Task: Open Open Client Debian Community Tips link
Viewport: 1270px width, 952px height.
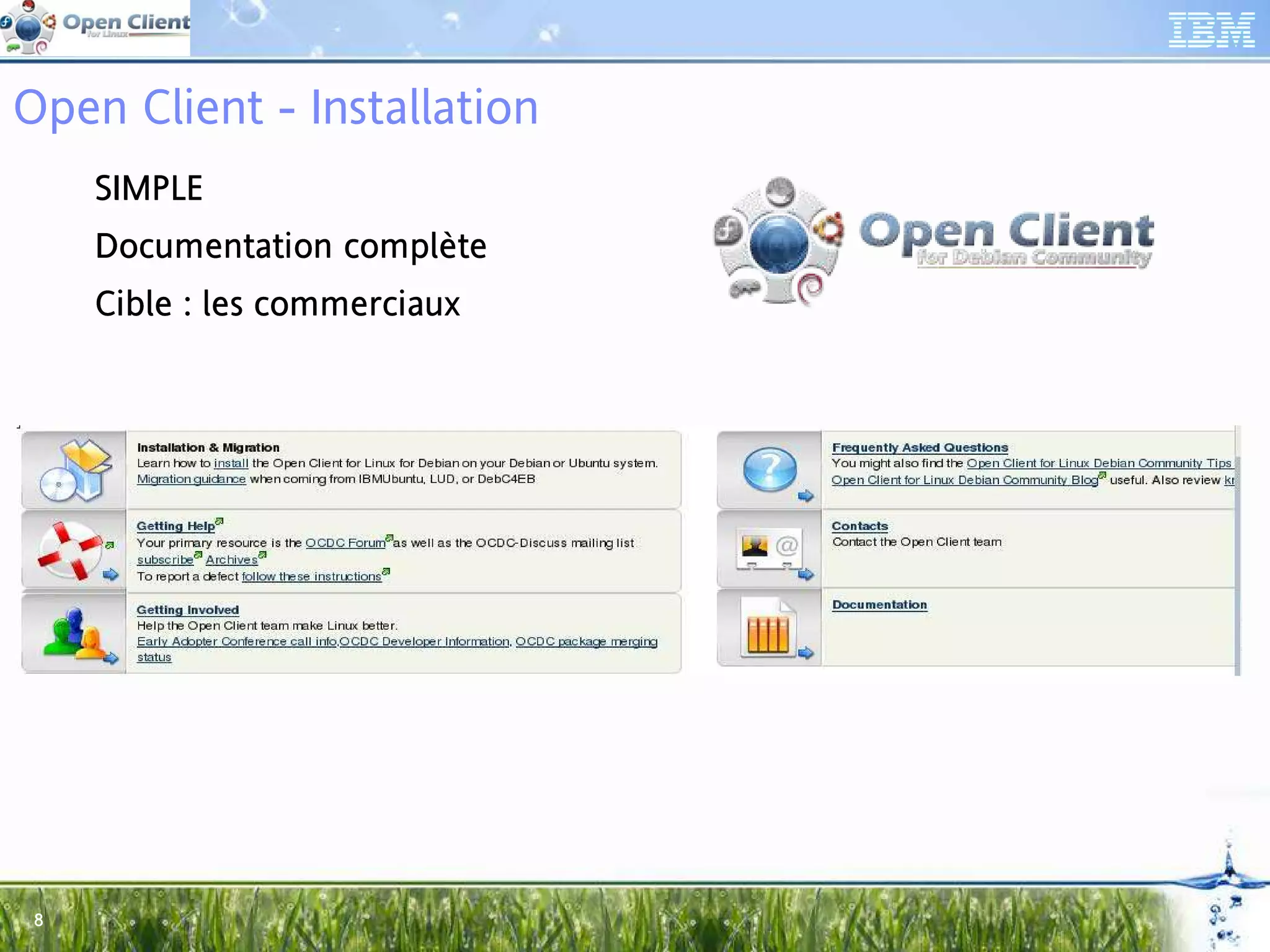Action: click(1099, 463)
